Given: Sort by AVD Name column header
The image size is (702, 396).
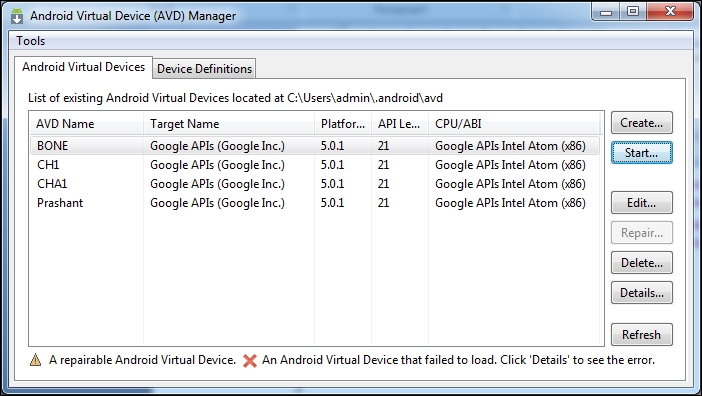Looking at the screenshot, I should point(86,124).
